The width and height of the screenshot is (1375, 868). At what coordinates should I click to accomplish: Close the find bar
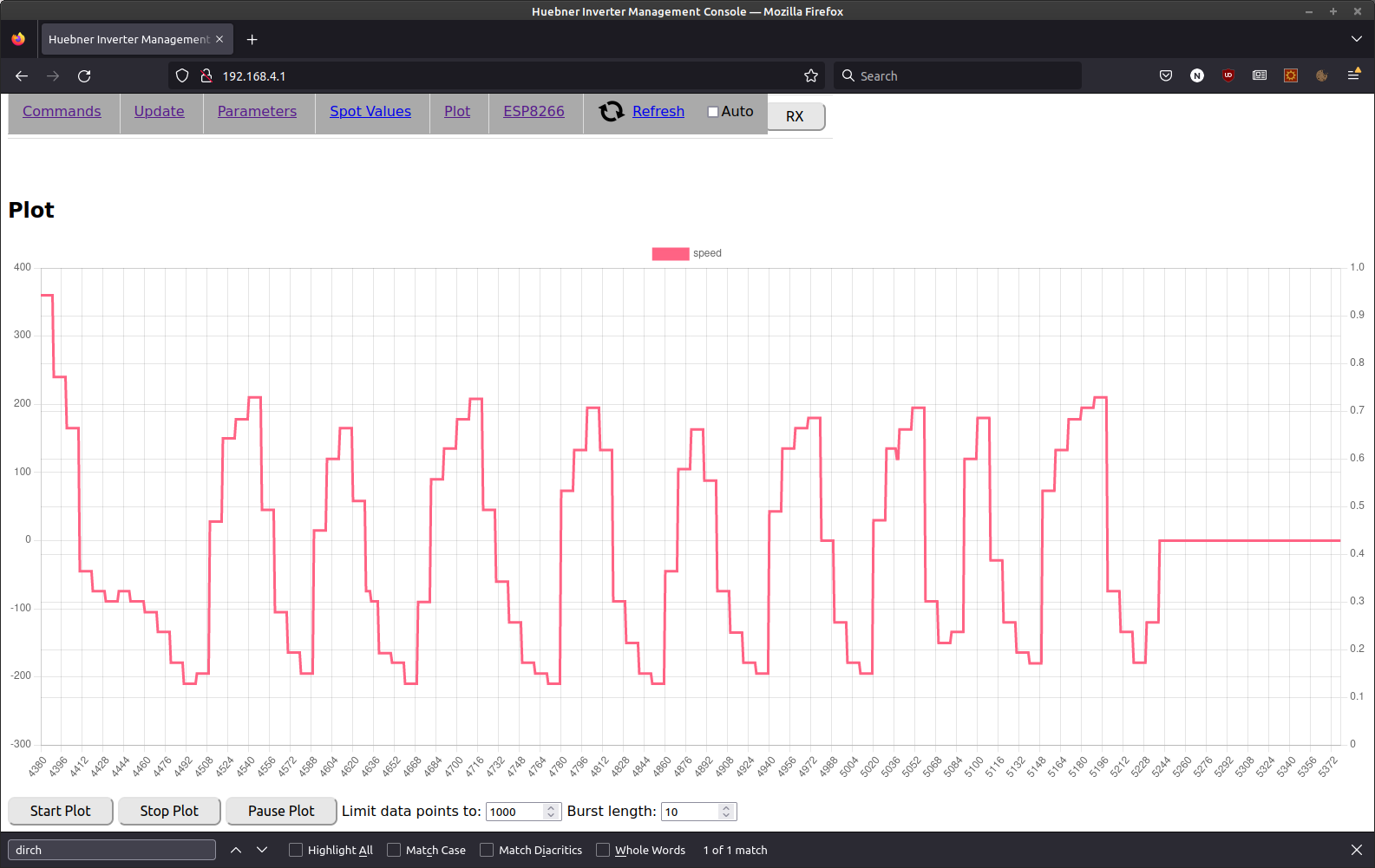coord(1357,850)
